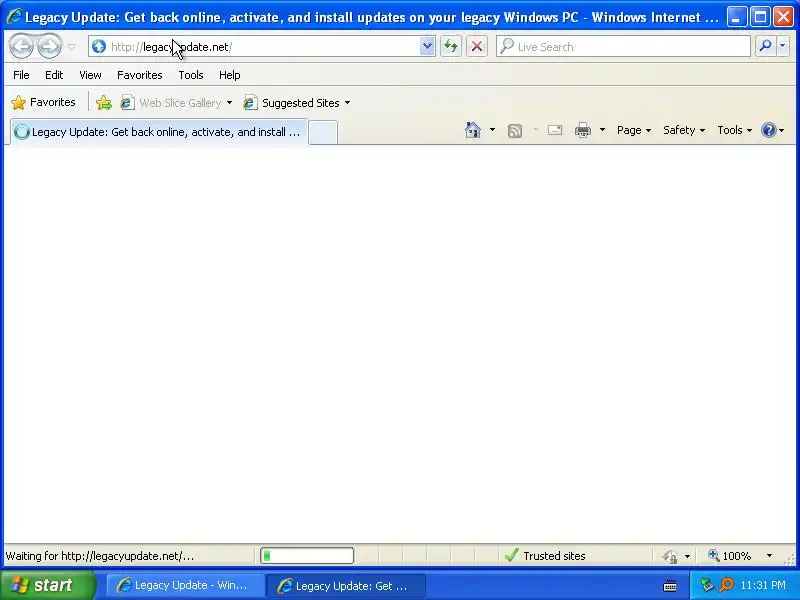
Task: Select the Legacy Update browser tab
Action: (159, 132)
